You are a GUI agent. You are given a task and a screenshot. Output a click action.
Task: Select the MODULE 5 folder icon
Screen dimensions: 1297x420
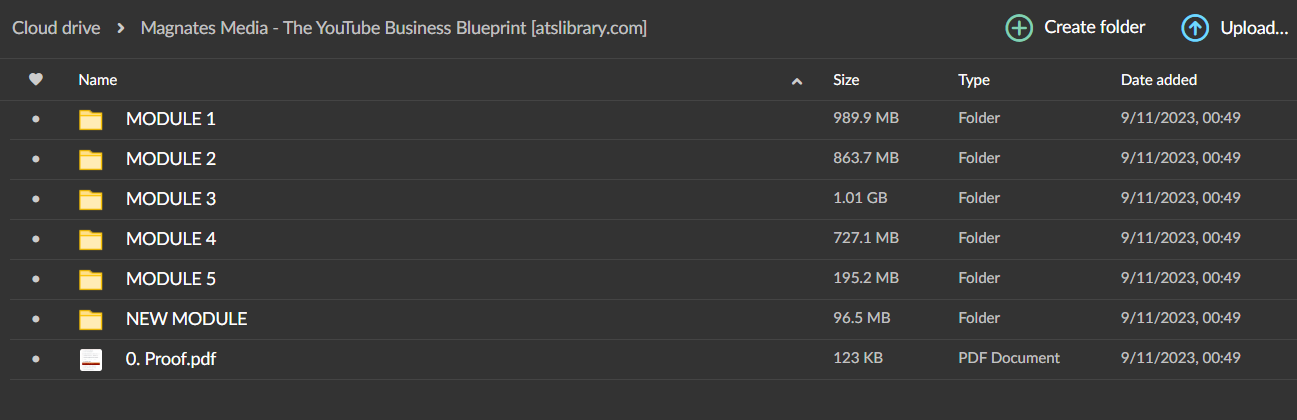pos(91,279)
